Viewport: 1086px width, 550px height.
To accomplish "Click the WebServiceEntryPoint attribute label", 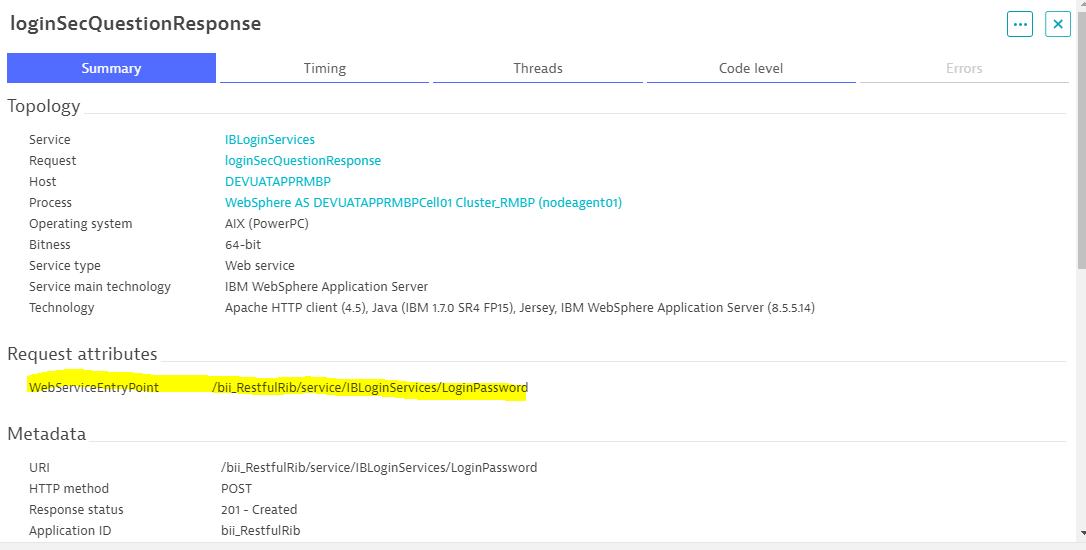I will pos(94,387).
